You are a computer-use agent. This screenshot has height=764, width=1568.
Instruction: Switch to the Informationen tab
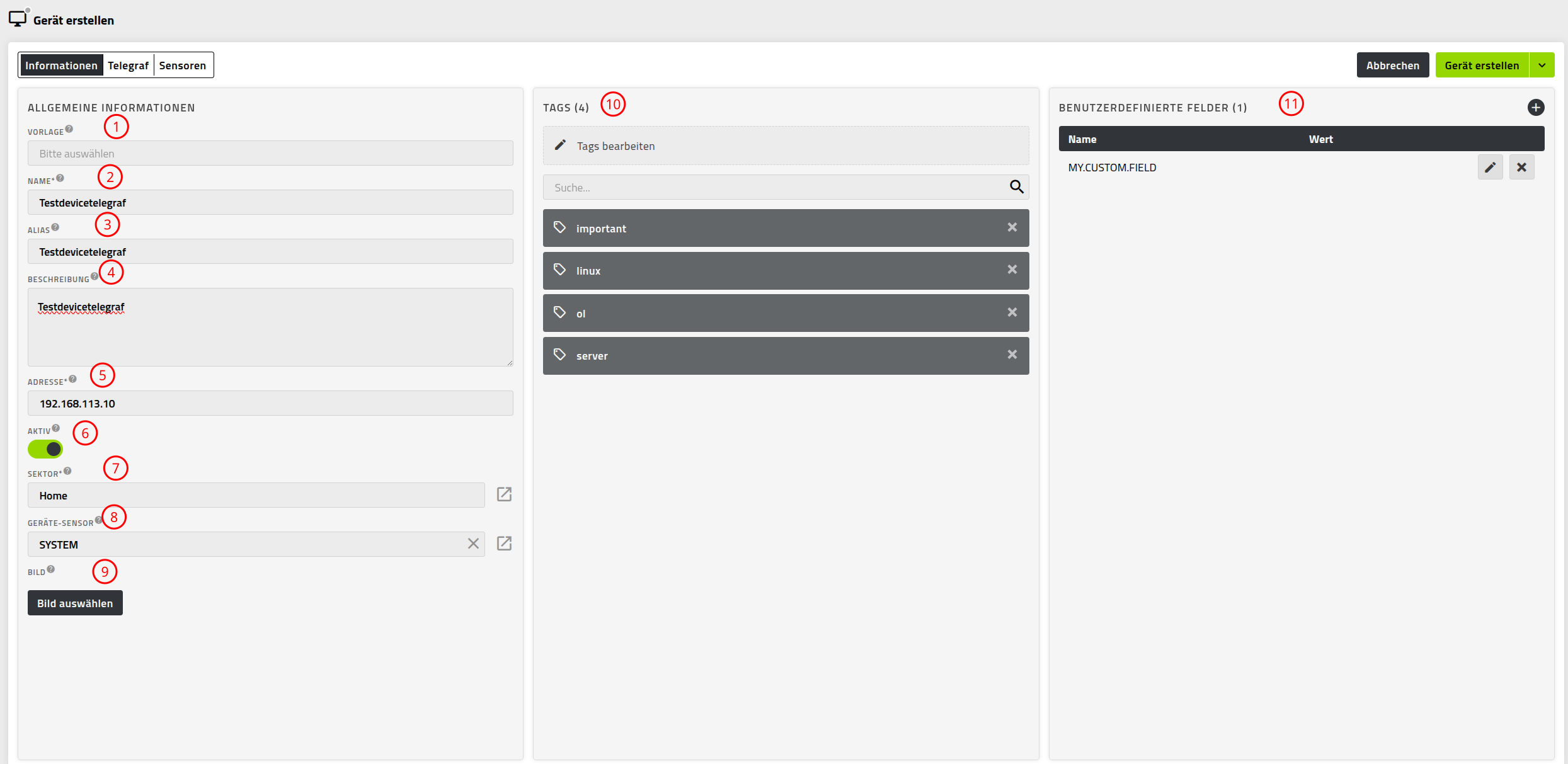pos(61,65)
